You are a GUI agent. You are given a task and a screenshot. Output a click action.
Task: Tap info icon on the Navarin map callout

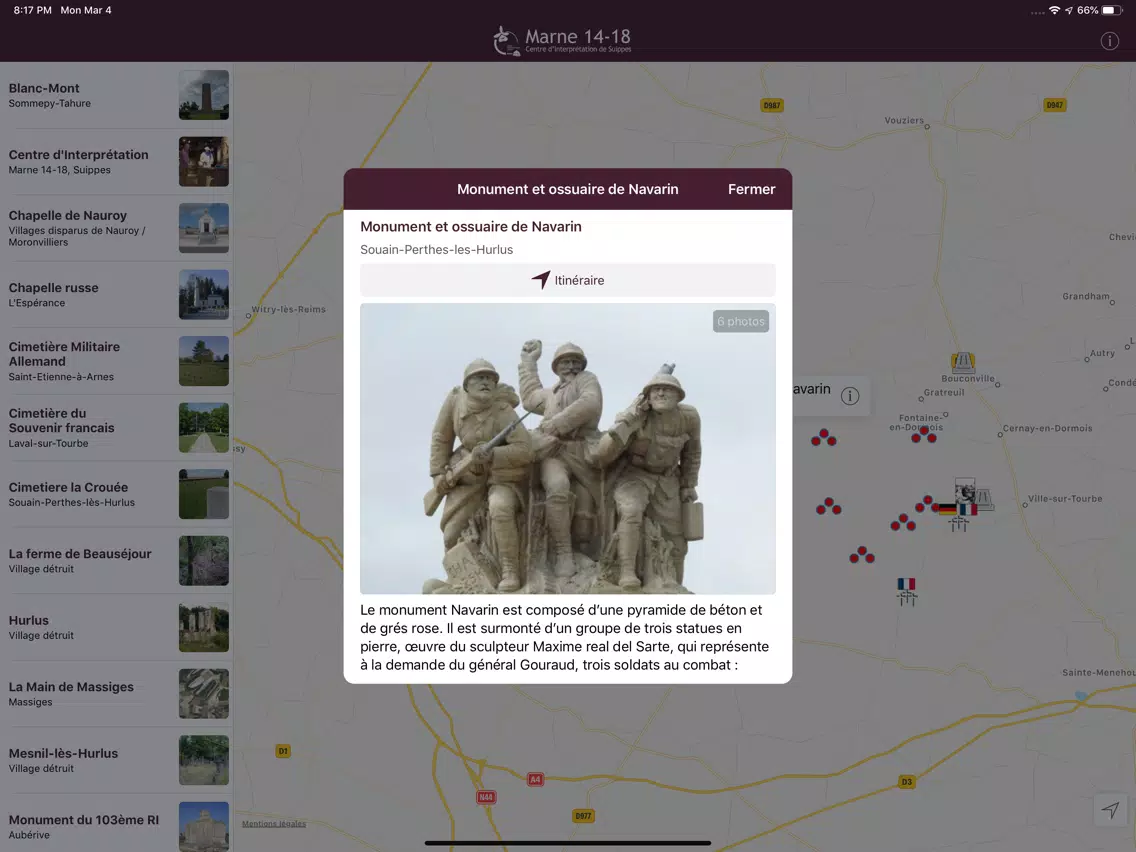pos(850,396)
